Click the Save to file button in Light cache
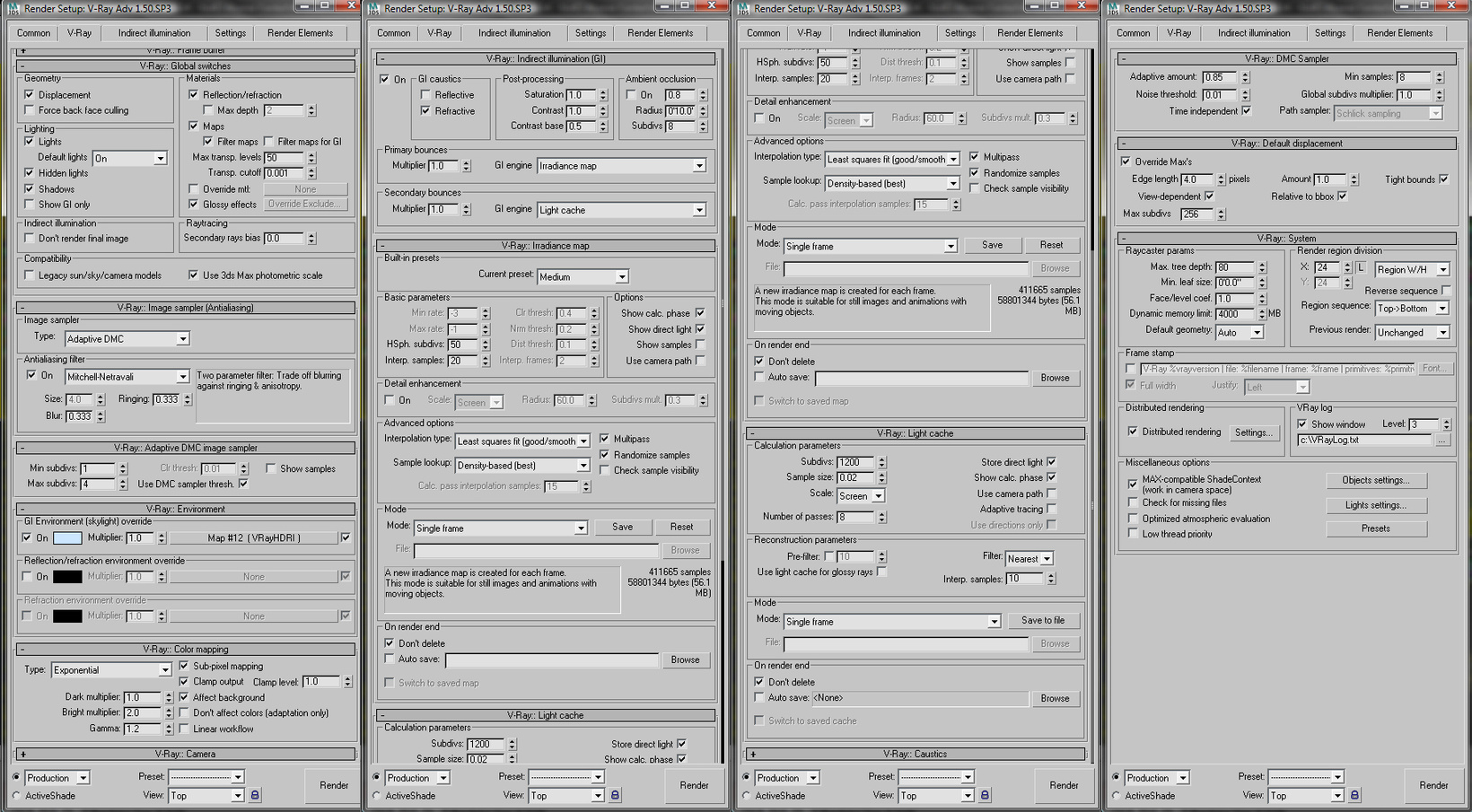The width and height of the screenshot is (1472, 812). 1043,621
